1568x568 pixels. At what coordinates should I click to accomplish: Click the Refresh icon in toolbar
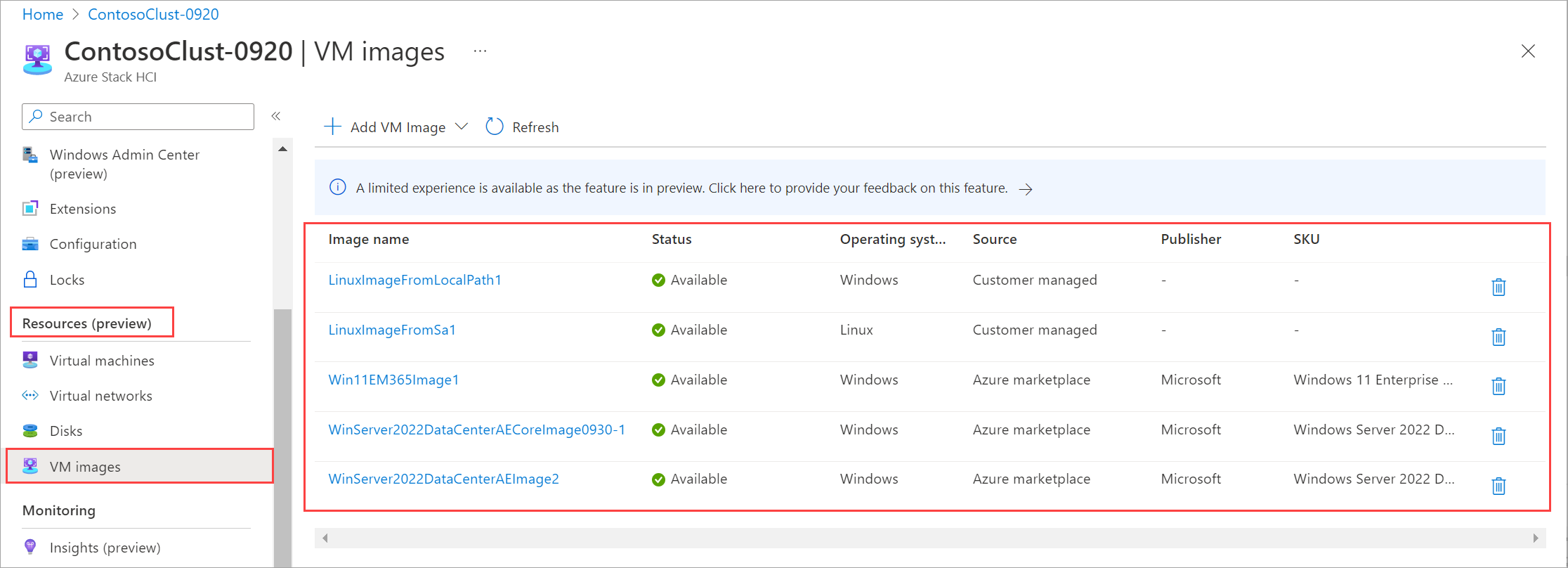pos(495,127)
